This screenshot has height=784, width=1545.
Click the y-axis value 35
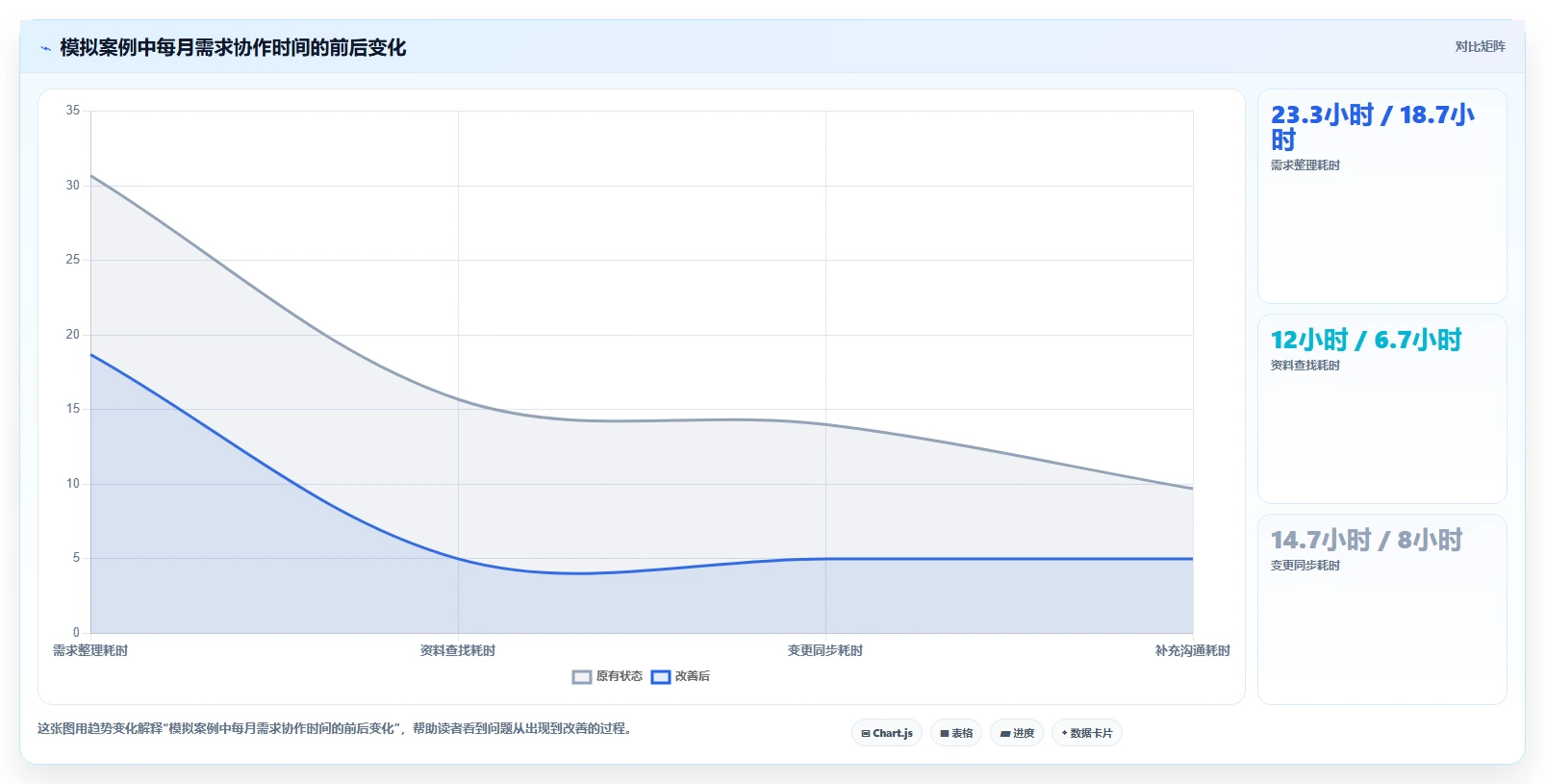(73, 111)
